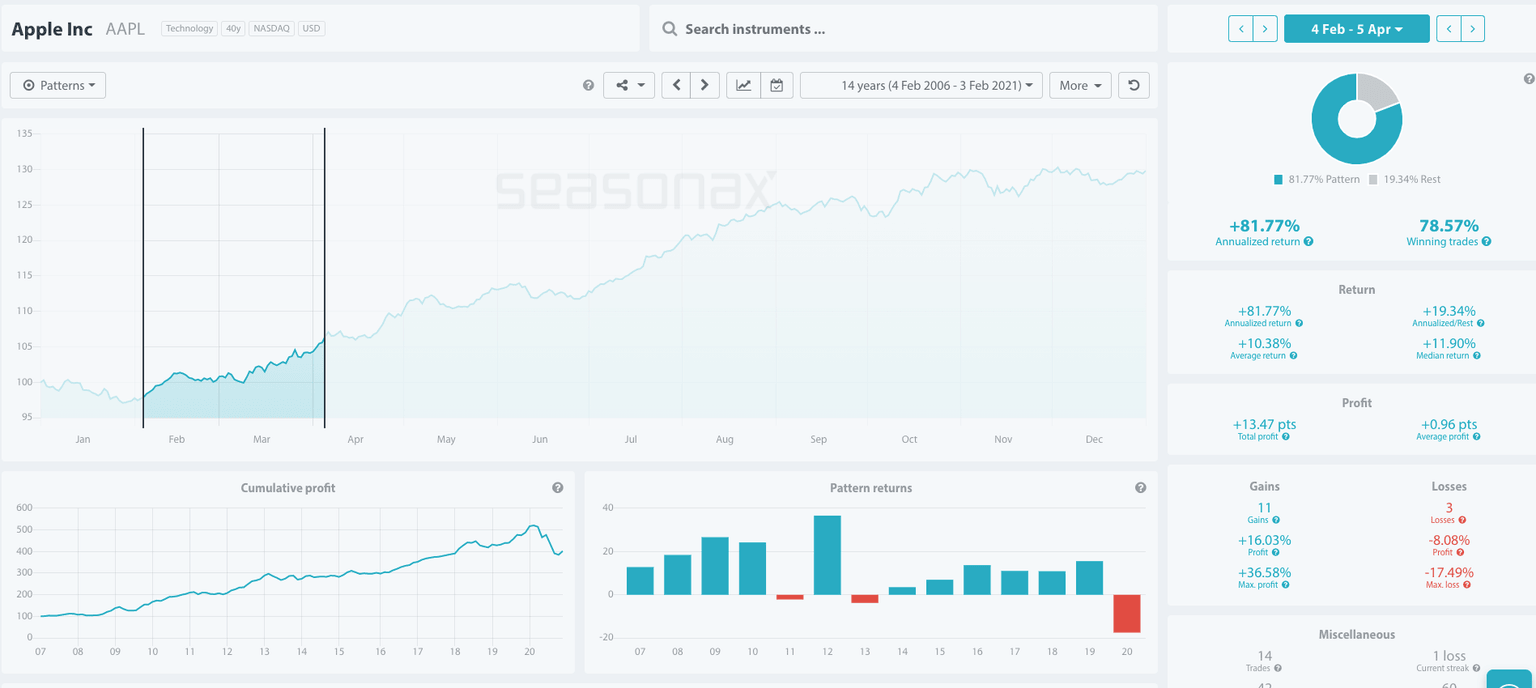Click the search magnifier icon
The image size is (1536, 688).
[x=668, y=29]
